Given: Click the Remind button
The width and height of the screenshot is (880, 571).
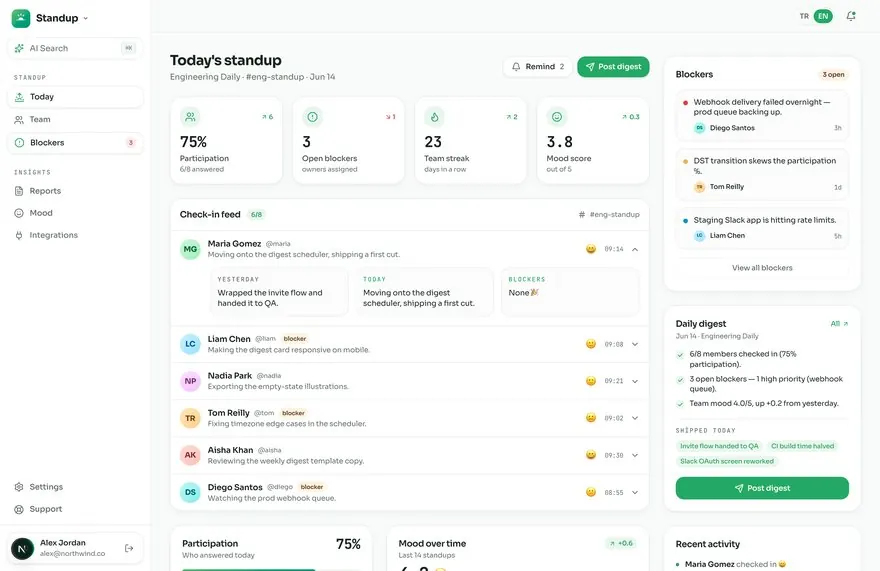Looking at the screenshot, I should (538, 67).
